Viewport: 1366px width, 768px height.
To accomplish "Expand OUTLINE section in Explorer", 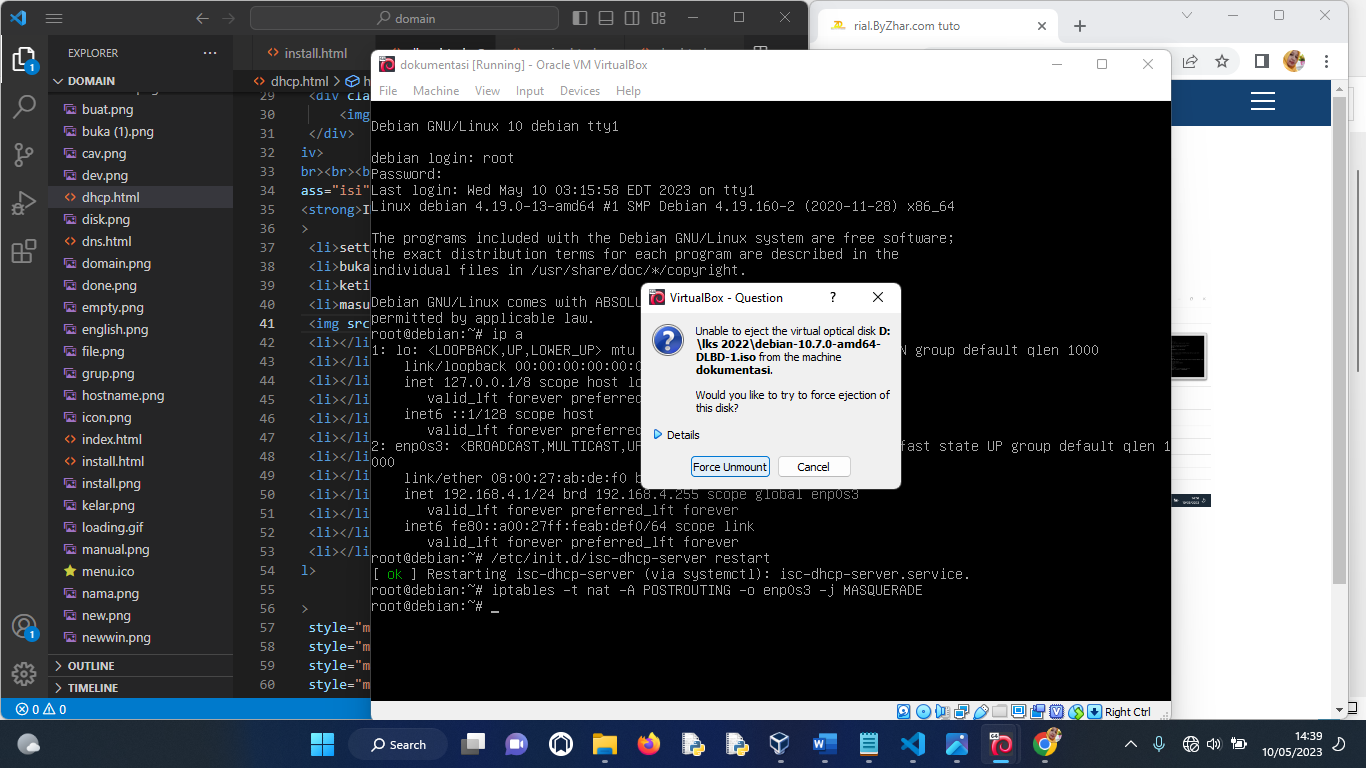I will coord(140,666).
